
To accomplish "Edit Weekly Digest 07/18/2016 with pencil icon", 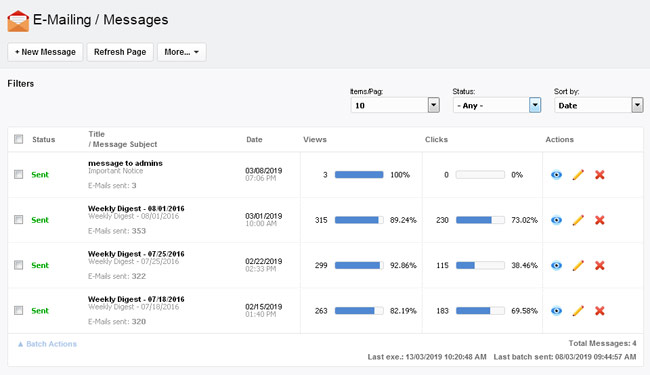I will coord(578,311).
